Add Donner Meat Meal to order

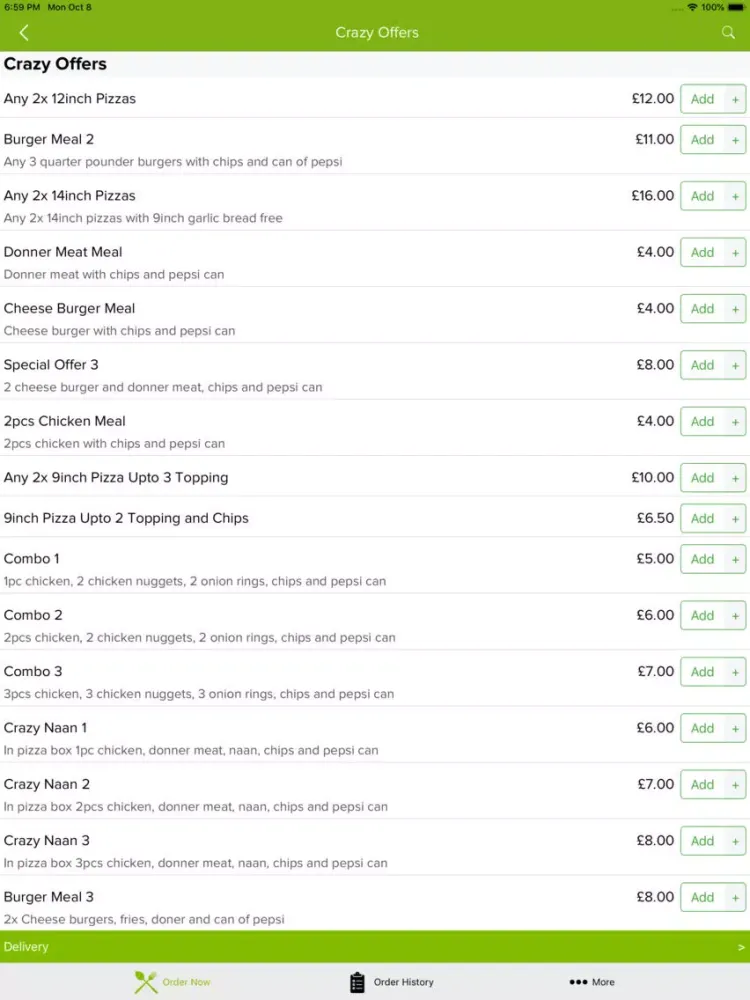point(702,253)
